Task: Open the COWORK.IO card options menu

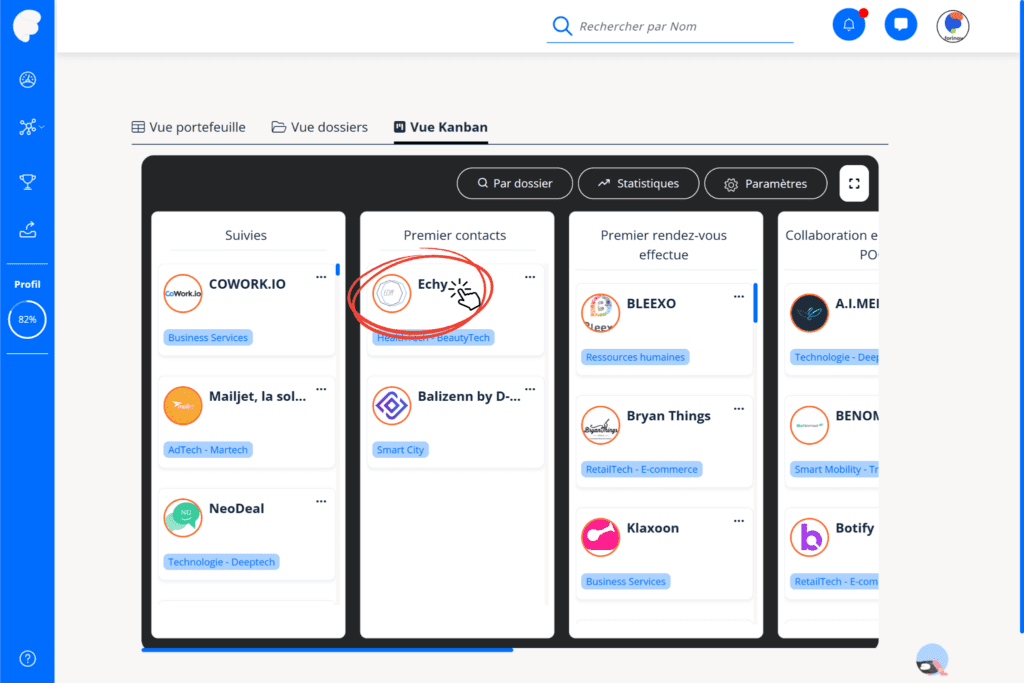Action: point(321,277)
